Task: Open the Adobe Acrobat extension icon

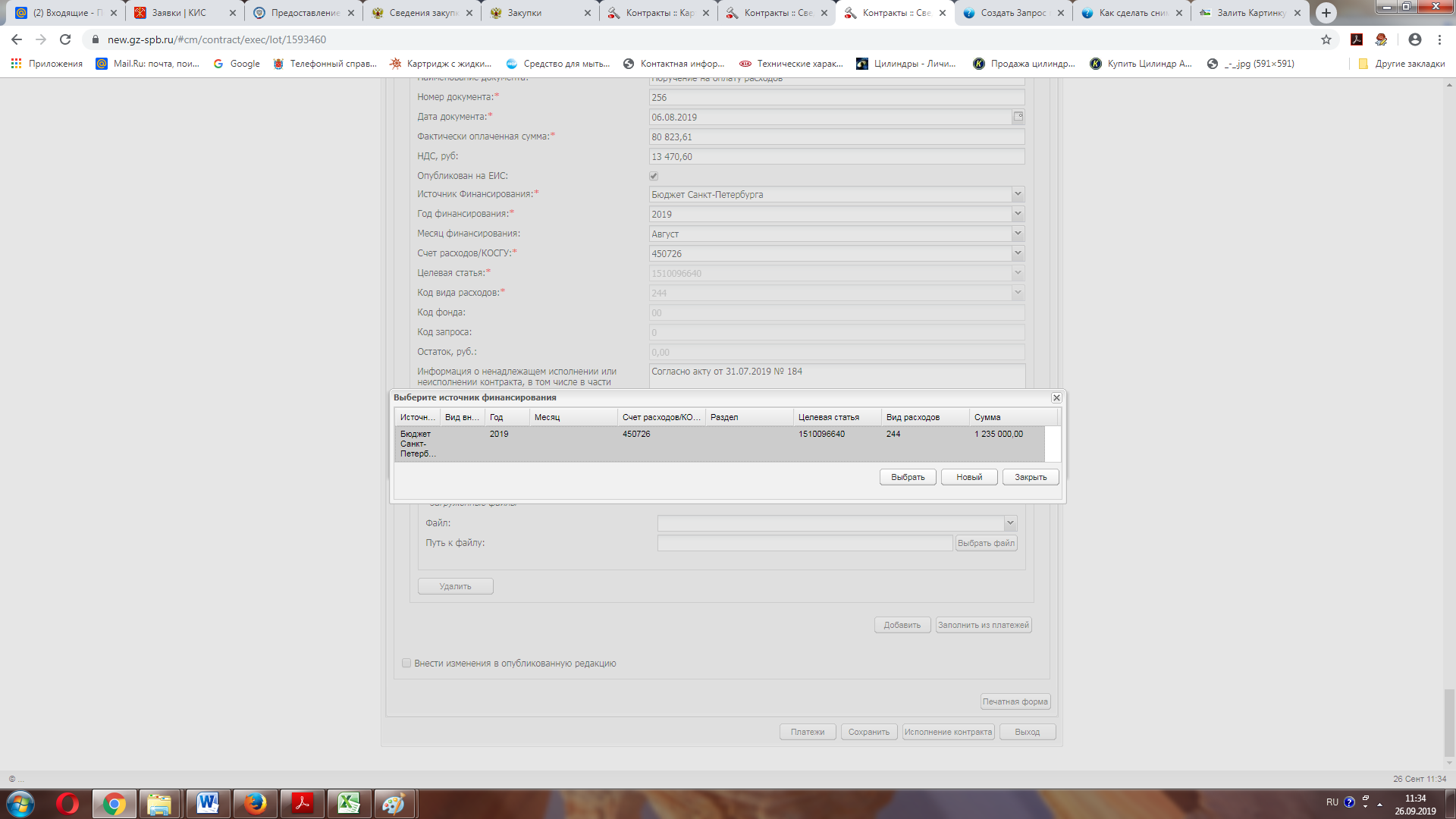Action: 1357,39
